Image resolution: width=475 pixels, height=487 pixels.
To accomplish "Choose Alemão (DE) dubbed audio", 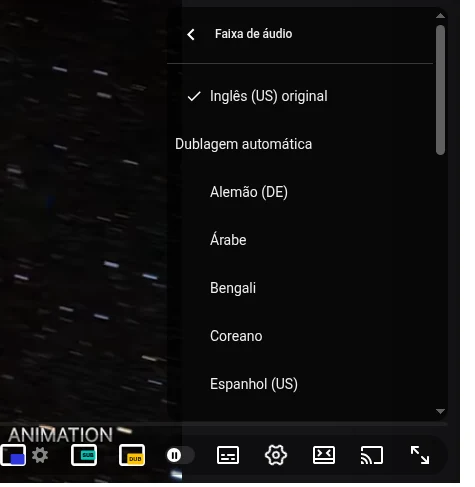I will [300, 192].
